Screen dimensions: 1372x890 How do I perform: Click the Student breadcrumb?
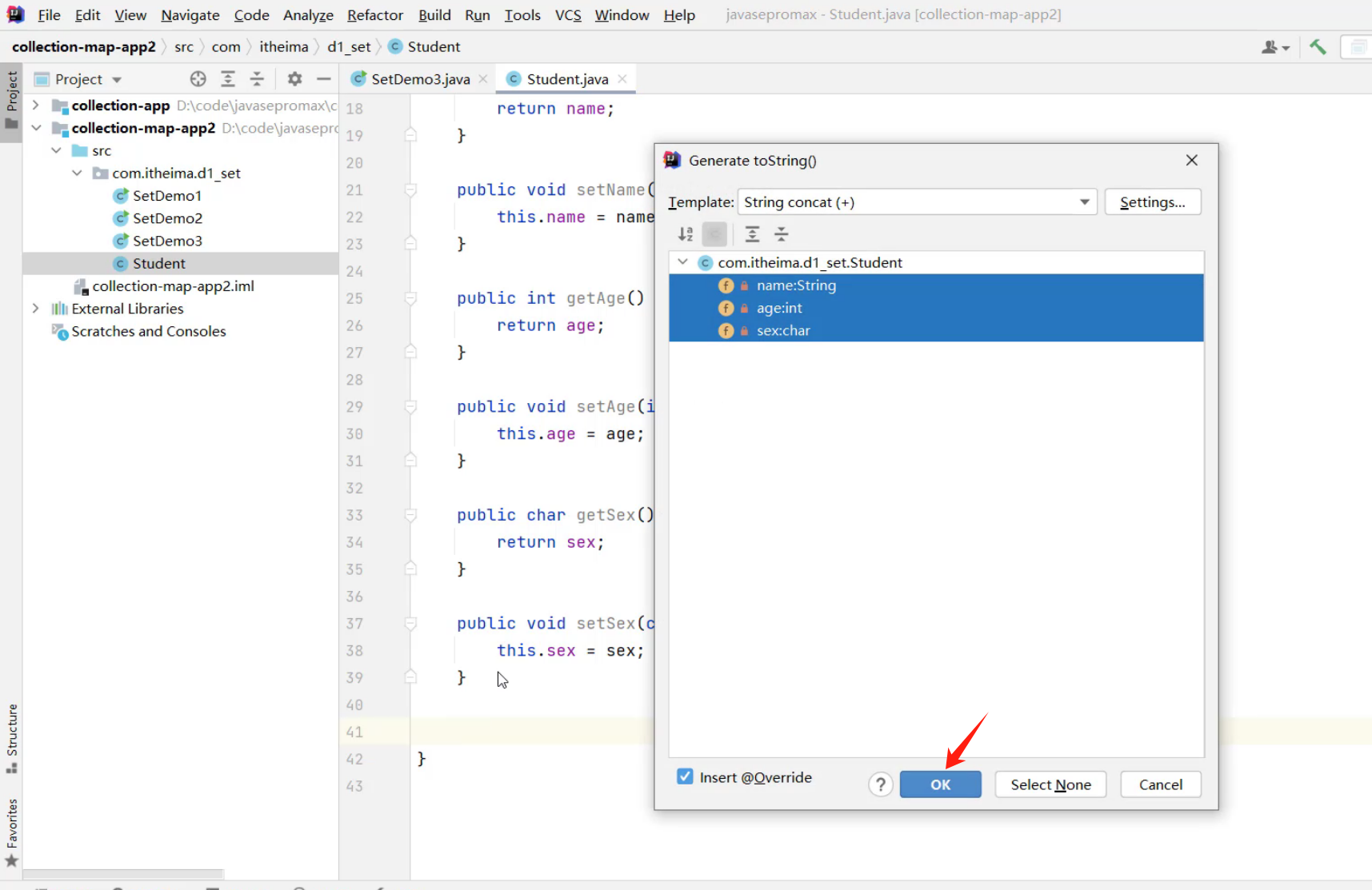point(424,46)
